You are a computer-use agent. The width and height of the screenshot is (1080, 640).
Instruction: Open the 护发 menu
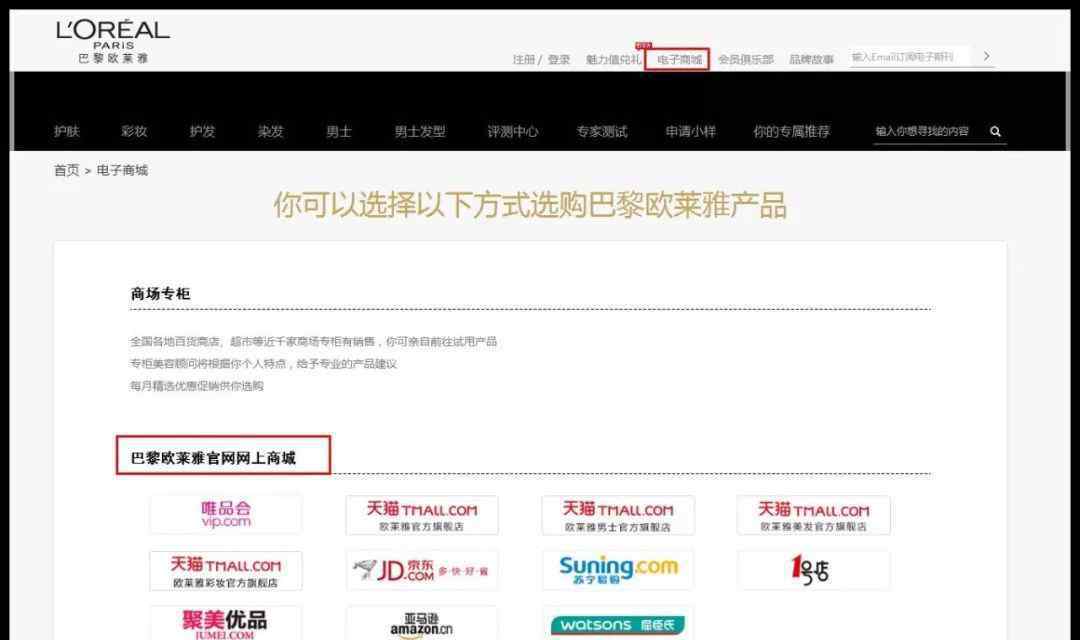(x=202, y=131)
